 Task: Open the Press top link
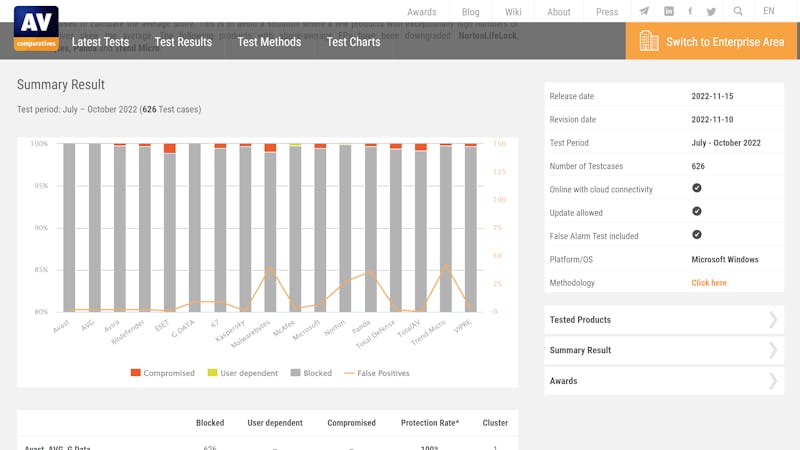pyautogui.click(x=607, y=12)
